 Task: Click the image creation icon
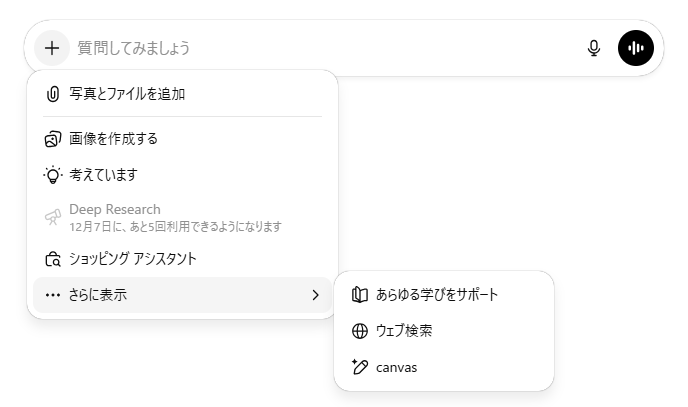click(x=53, y=139)
